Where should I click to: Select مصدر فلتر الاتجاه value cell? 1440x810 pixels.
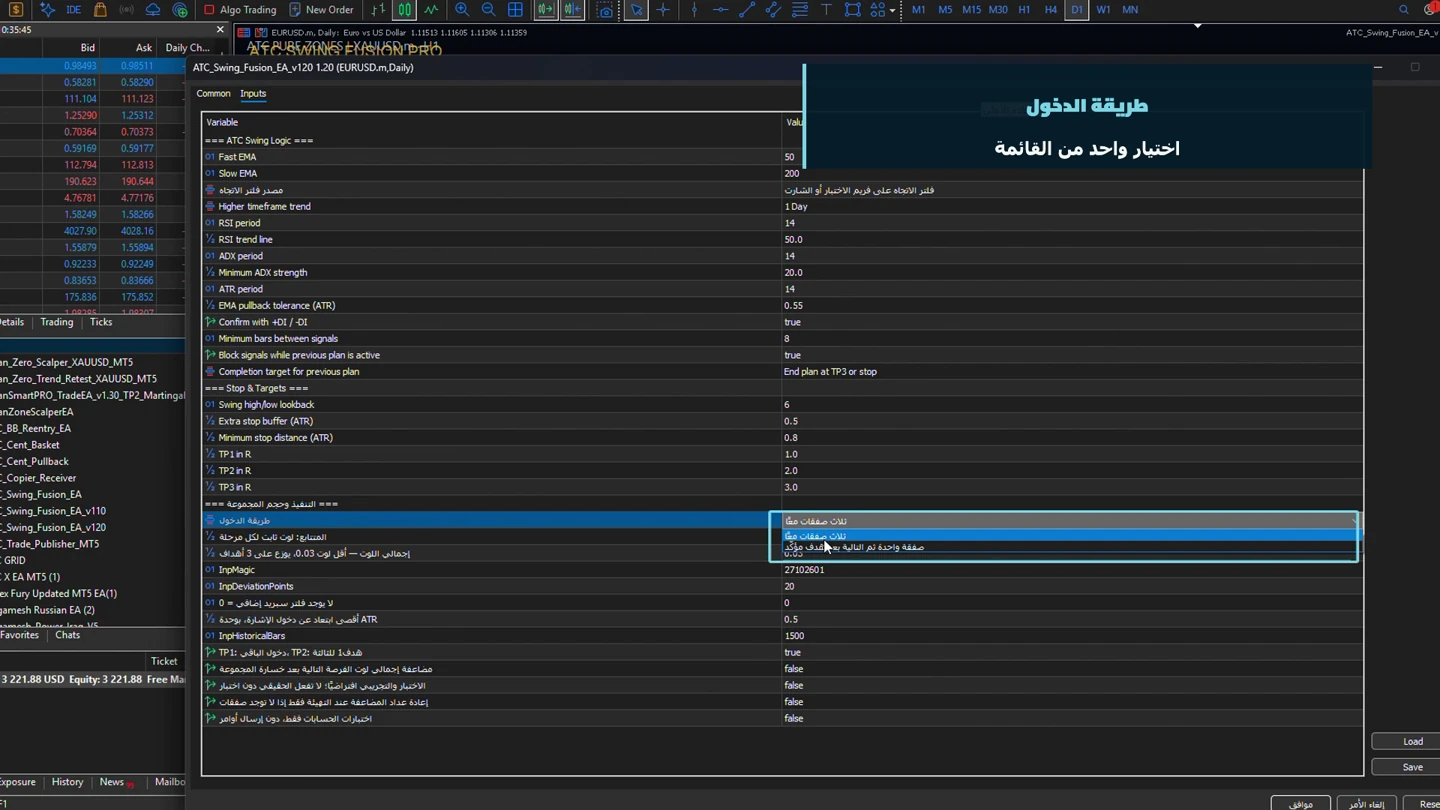pos(1072,190)
